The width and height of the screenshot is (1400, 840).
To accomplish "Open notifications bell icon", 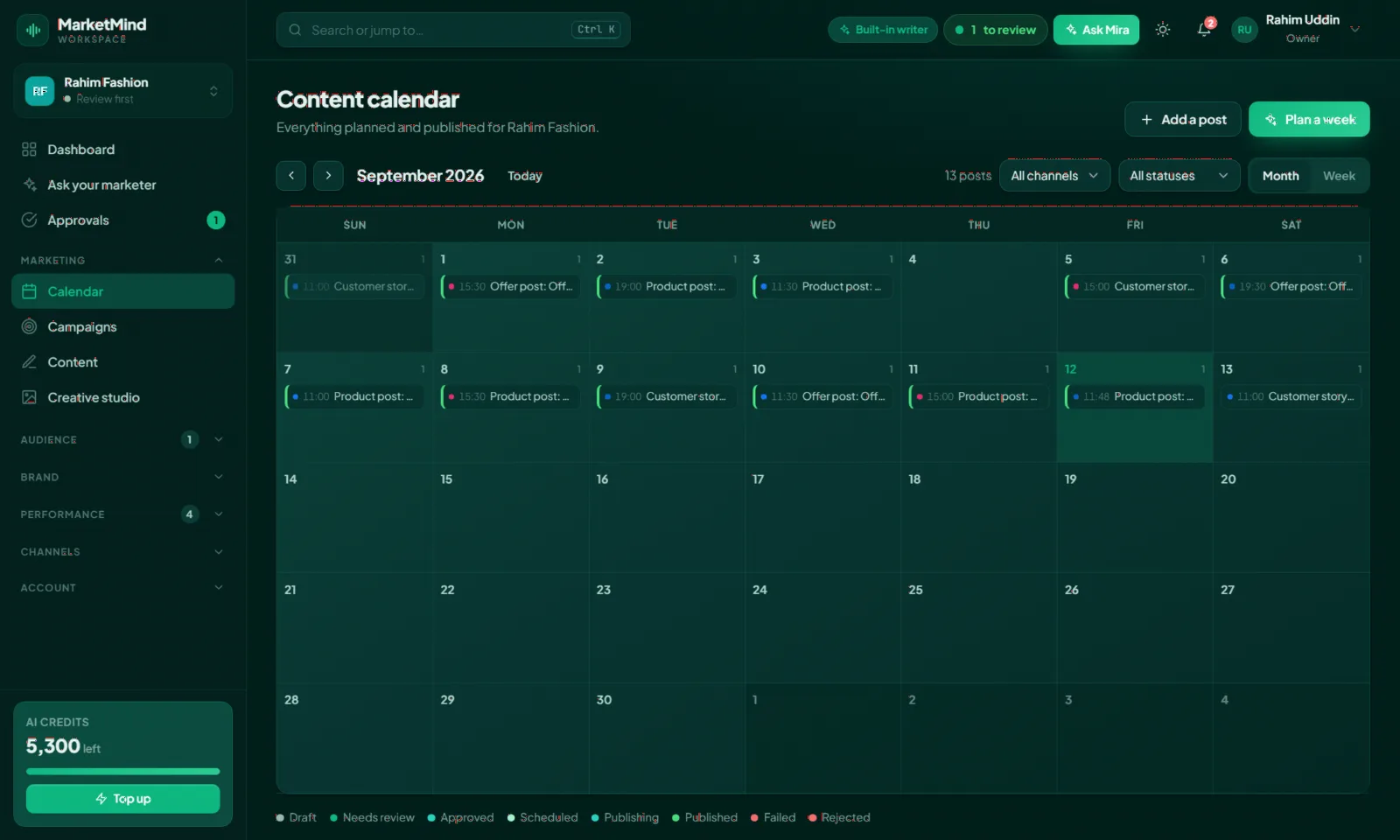I will click(x=1204, y=30).
